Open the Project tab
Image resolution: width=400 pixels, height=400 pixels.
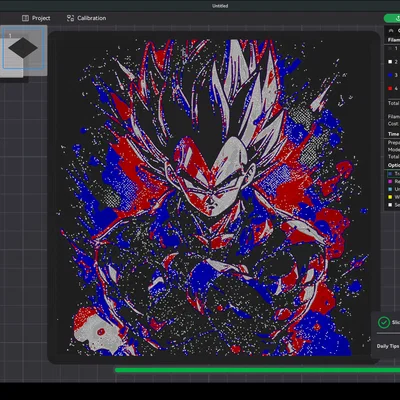[x=36, y=18]
